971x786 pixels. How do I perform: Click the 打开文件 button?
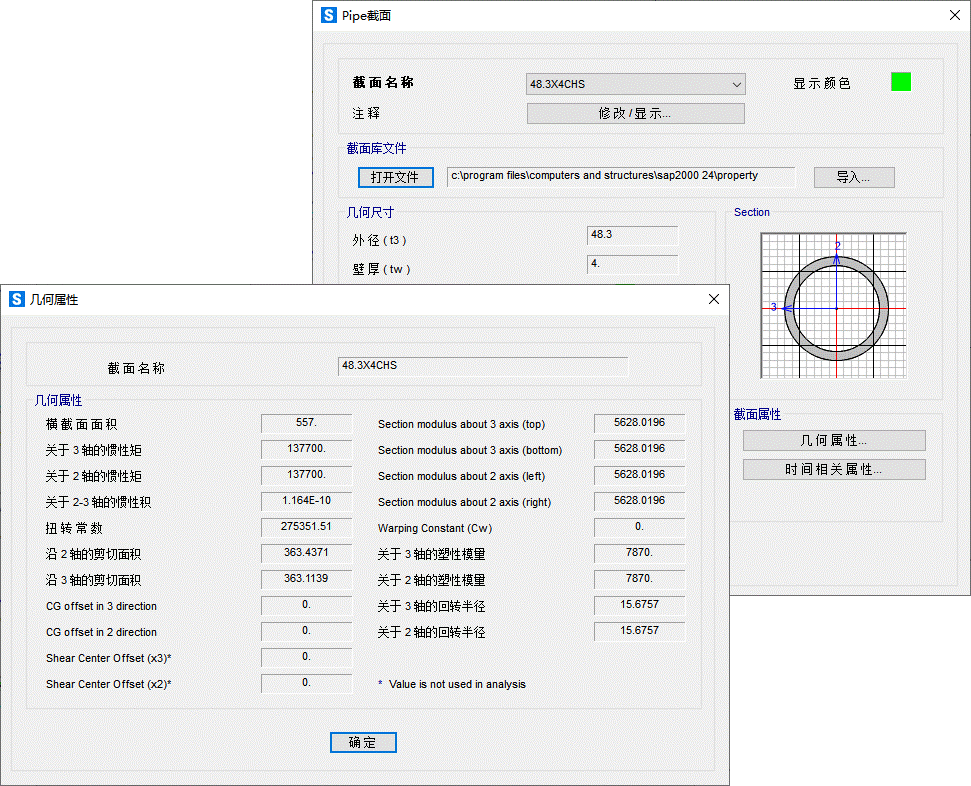395,177
